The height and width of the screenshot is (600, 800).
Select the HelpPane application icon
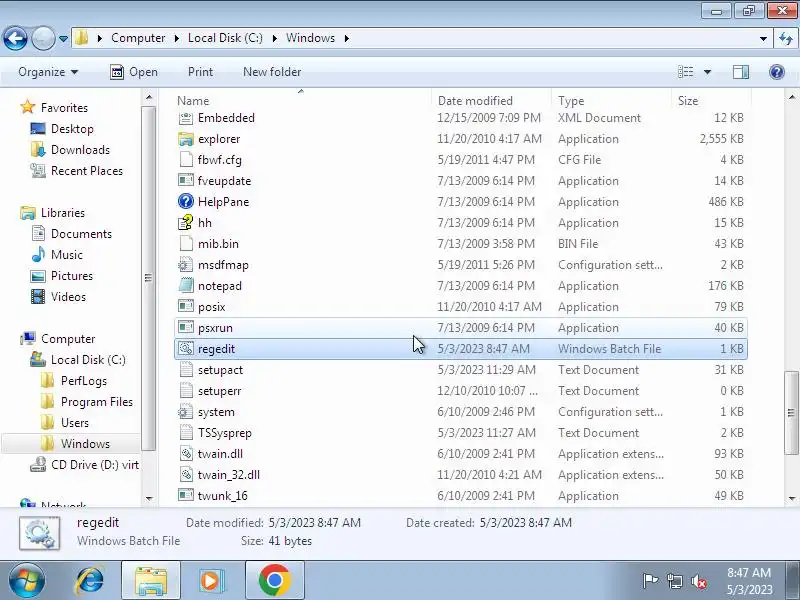(x=186, y=202)
